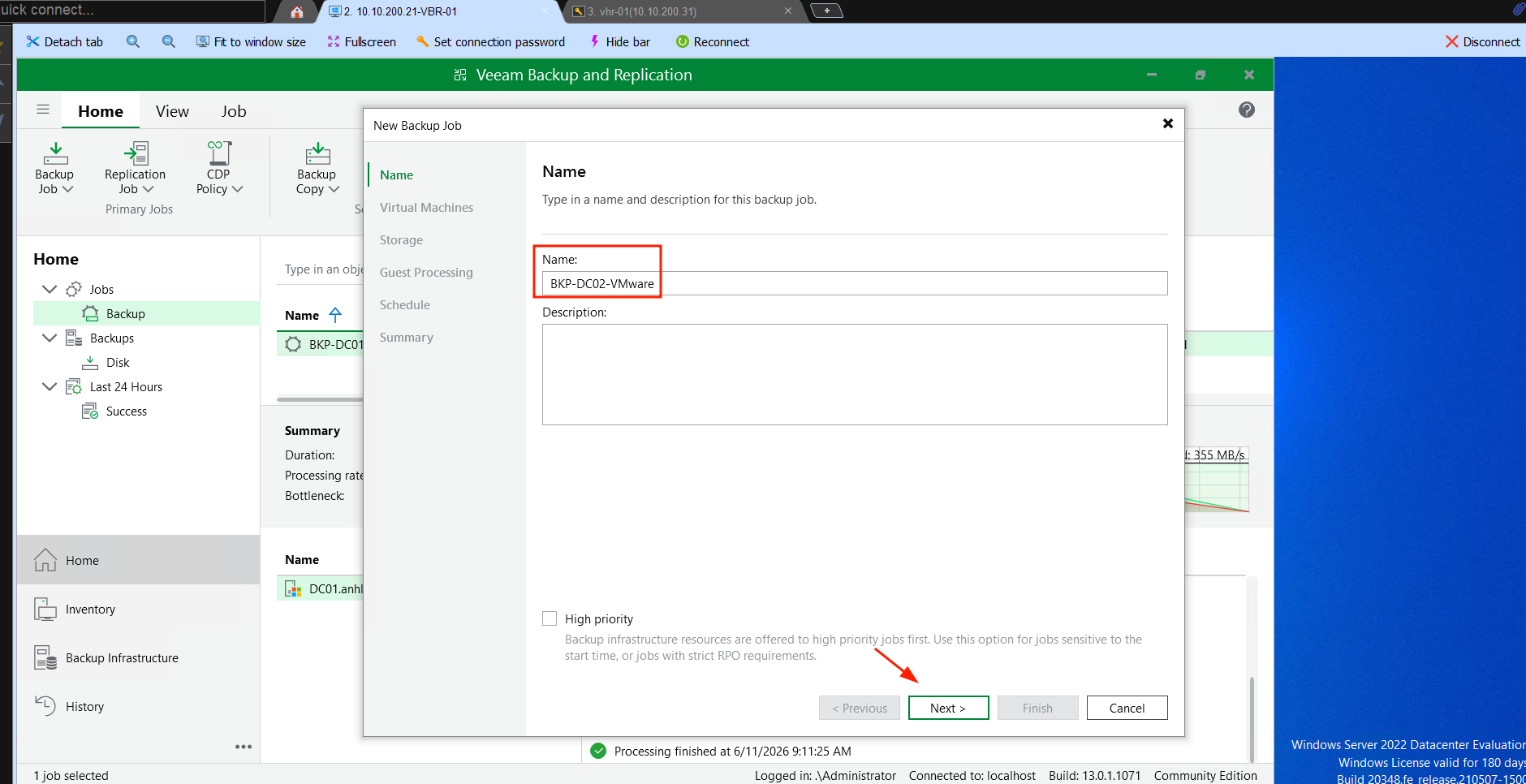Image resolution: width=1526 pixels, height=784 pixels.
Task: Cancel the New Backup Job wizard
Action: point(1127,708)
